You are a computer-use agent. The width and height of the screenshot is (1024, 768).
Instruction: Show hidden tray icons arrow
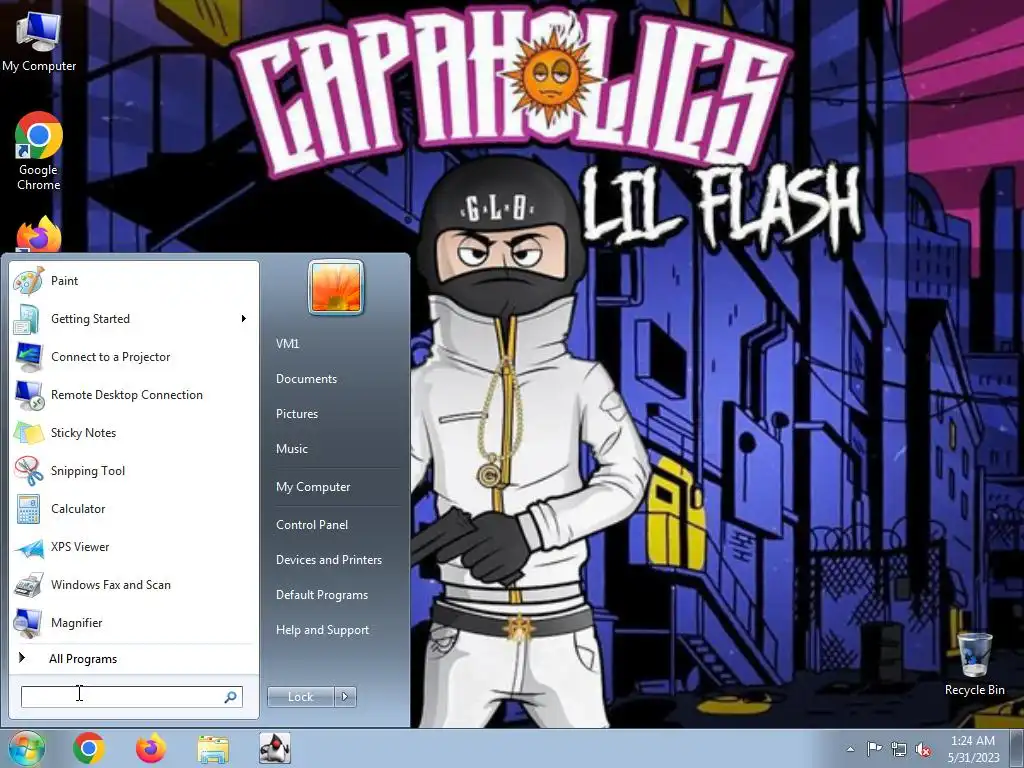[850, 749]
